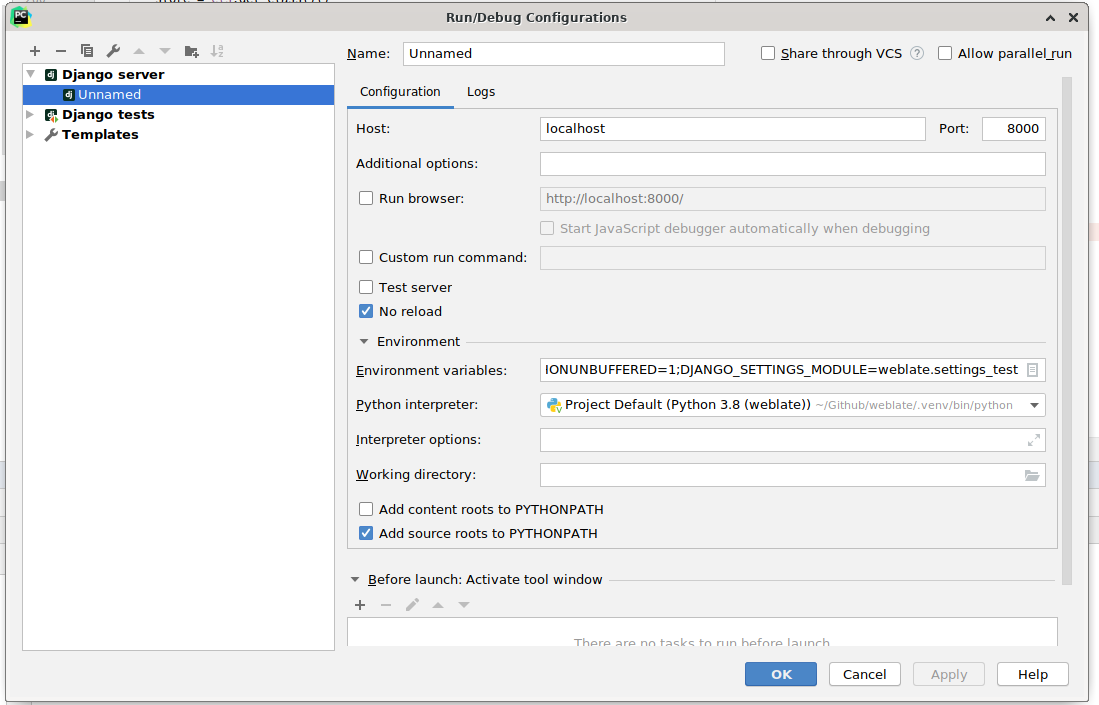Click the Host input field
1099x705 pixels.
pos(733,128)
